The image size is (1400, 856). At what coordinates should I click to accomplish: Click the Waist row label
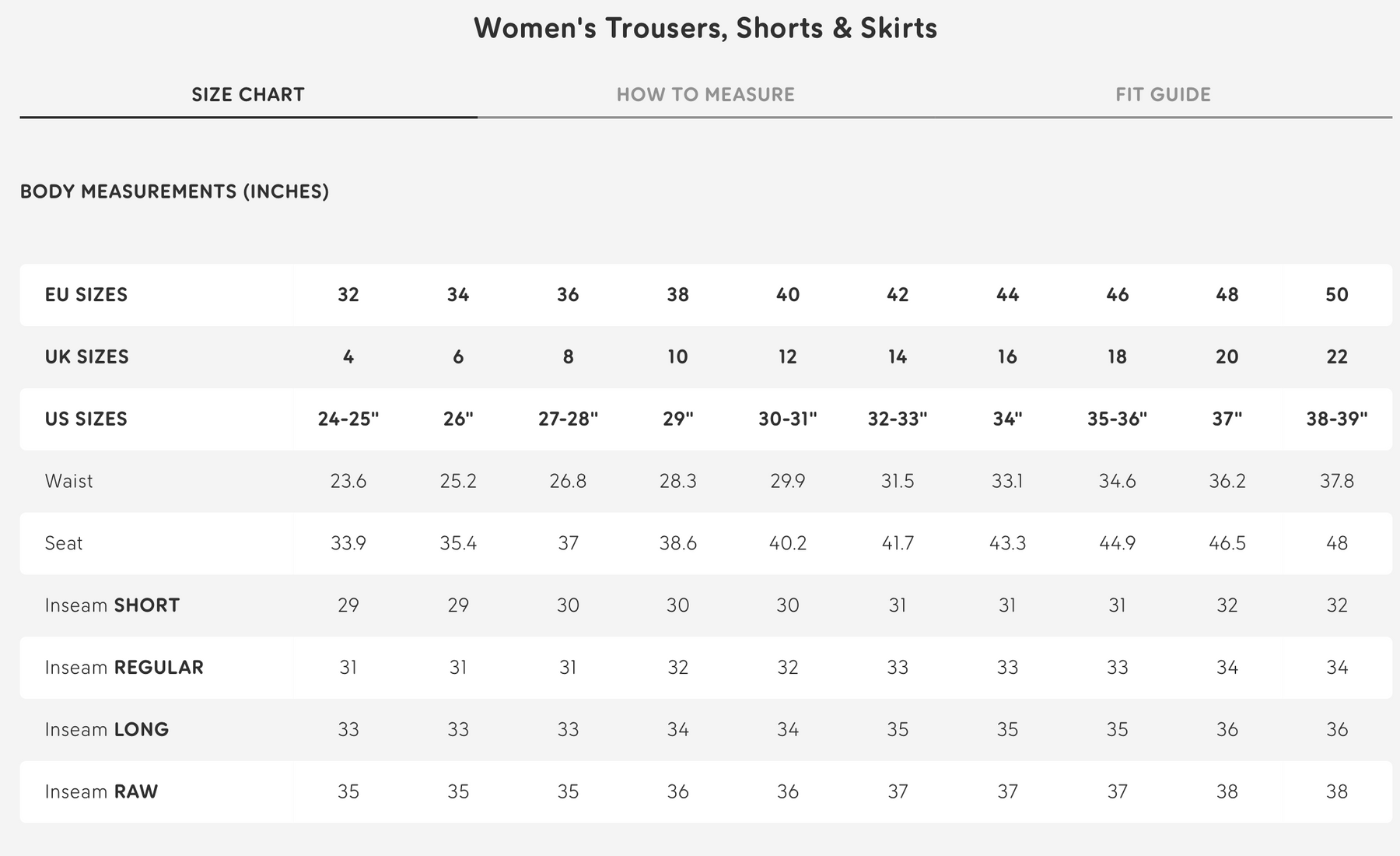tap(69, 482)
